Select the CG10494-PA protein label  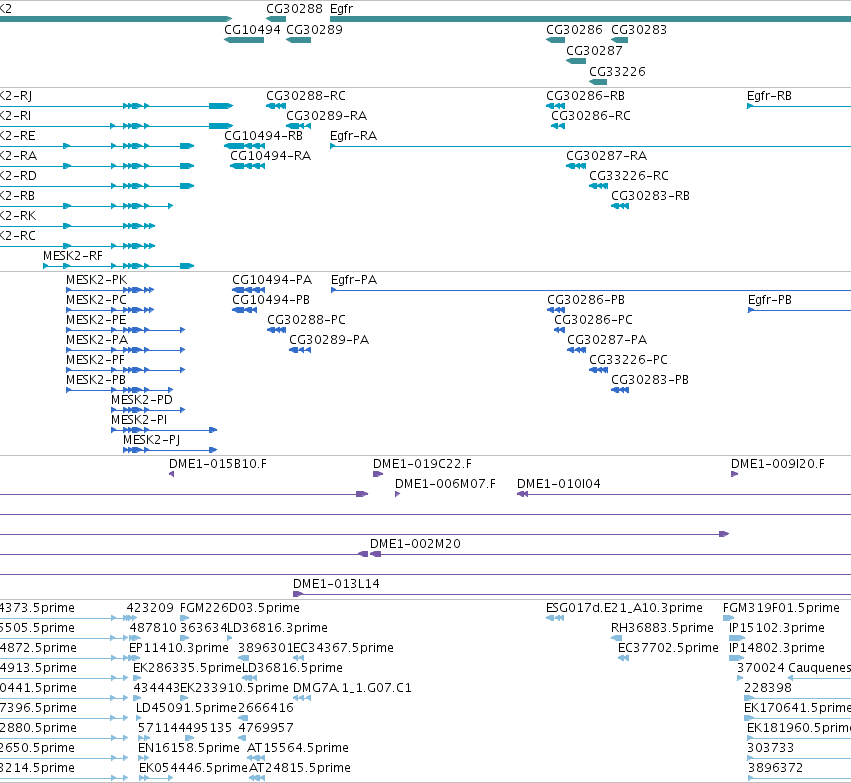pyautogui.click(x=272, y=279)
